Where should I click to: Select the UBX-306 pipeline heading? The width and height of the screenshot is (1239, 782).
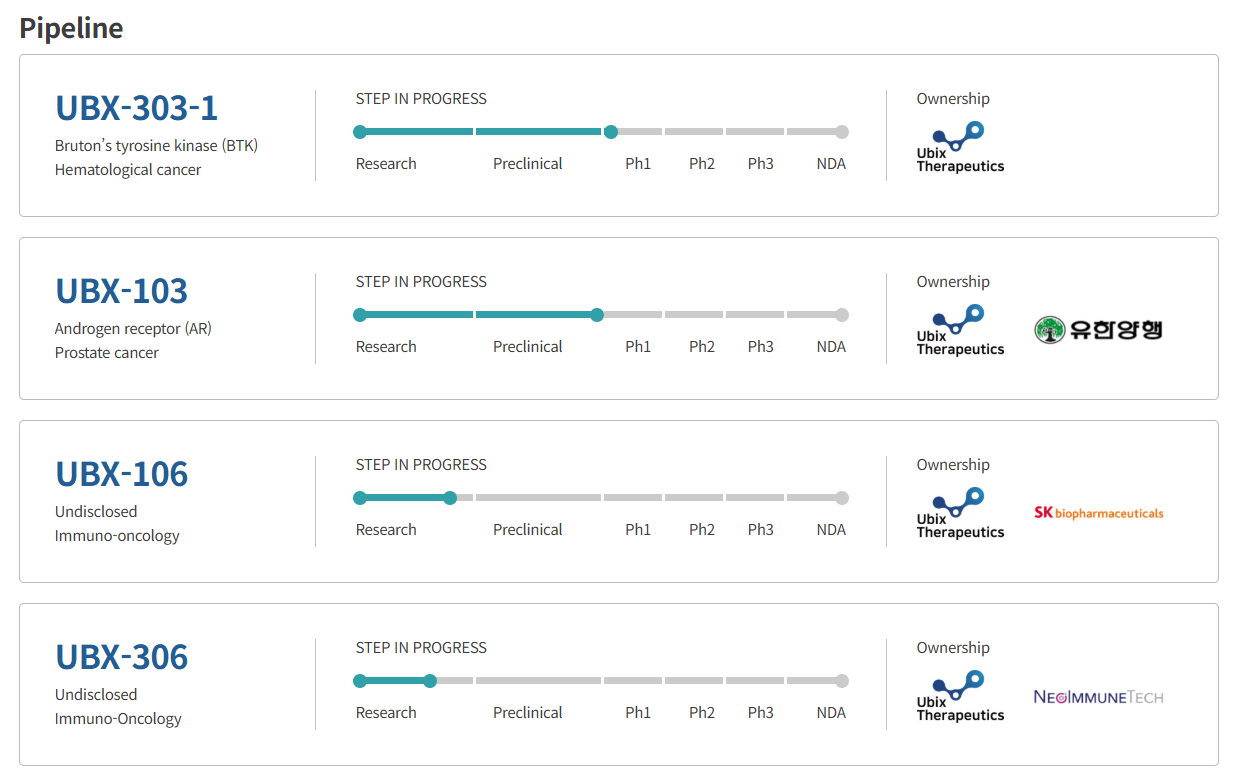tap(121, 657)
